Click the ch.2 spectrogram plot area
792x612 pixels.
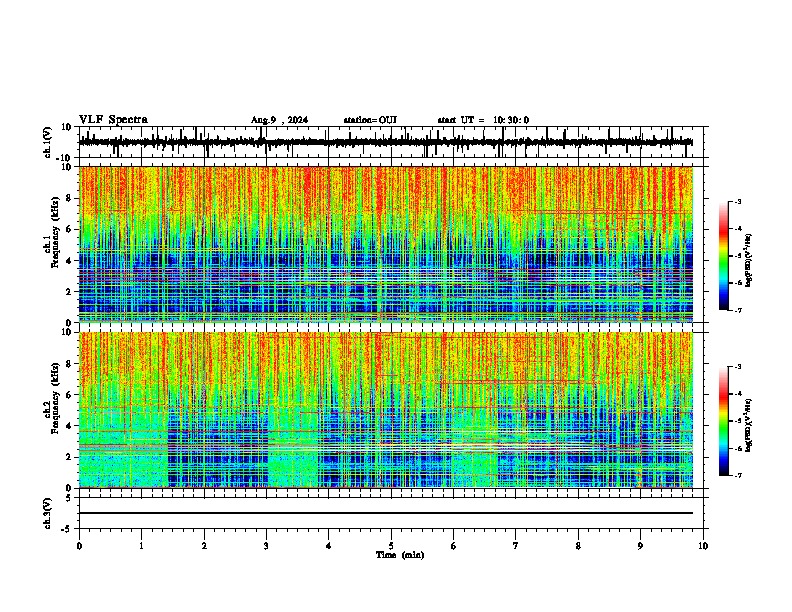386,410
